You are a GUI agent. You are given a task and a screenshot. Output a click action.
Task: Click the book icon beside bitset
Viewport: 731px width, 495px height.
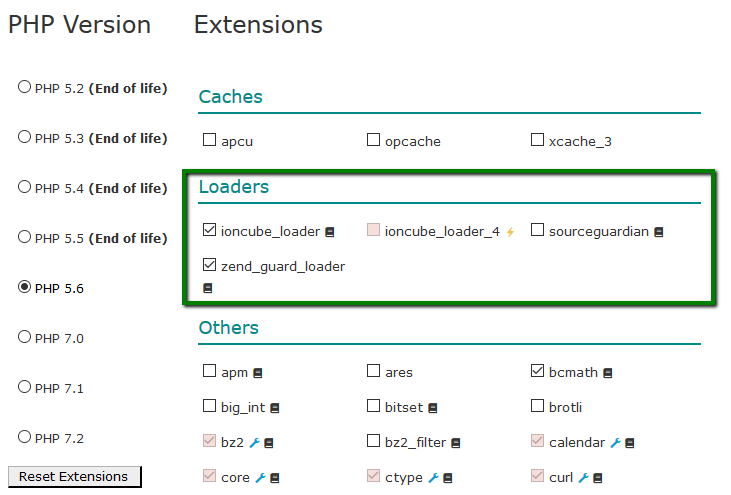(433, 408)
